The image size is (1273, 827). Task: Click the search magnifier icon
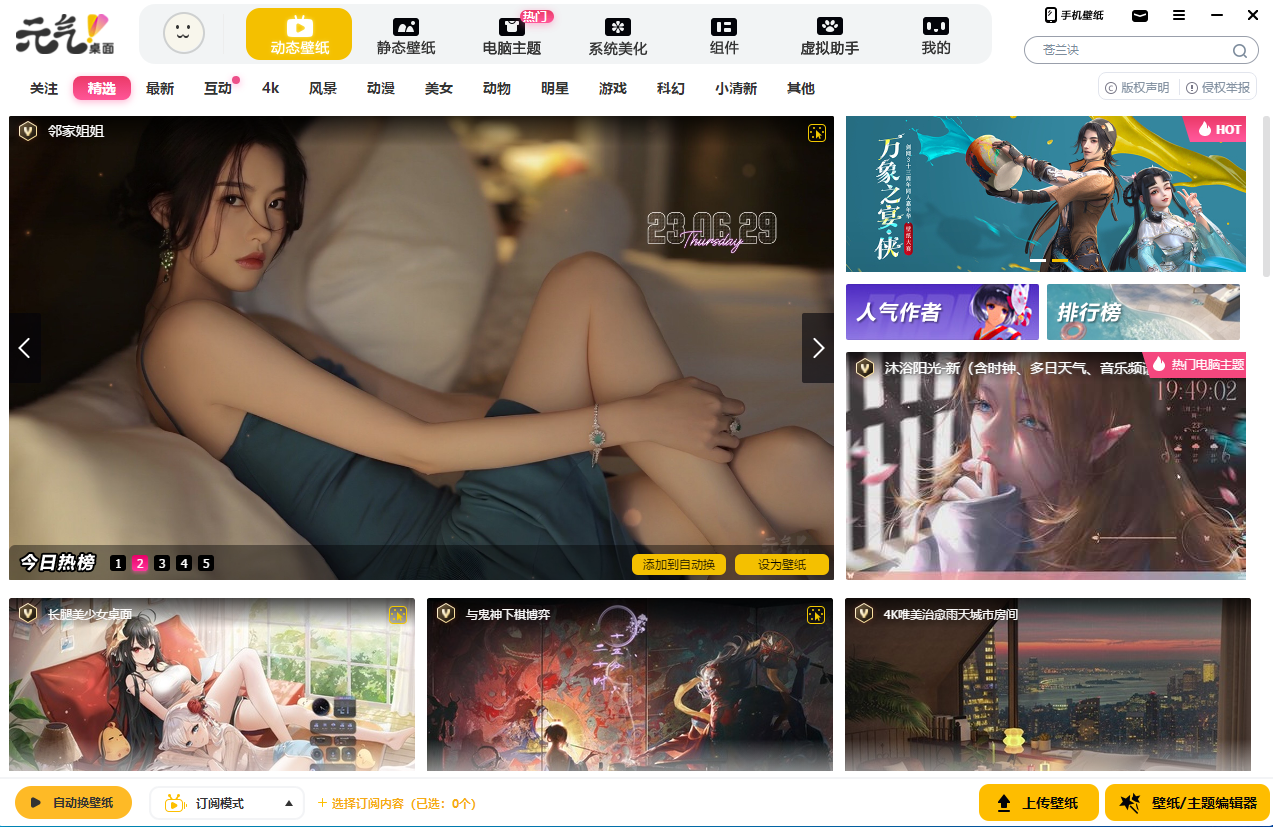[1240, 50]
